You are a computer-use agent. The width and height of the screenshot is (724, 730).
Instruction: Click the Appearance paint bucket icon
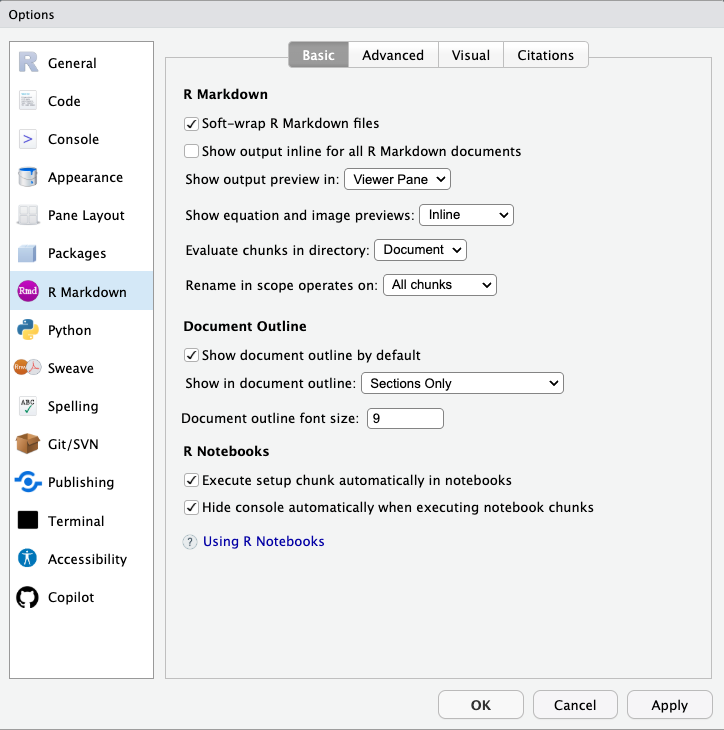(x=28, y=177)
